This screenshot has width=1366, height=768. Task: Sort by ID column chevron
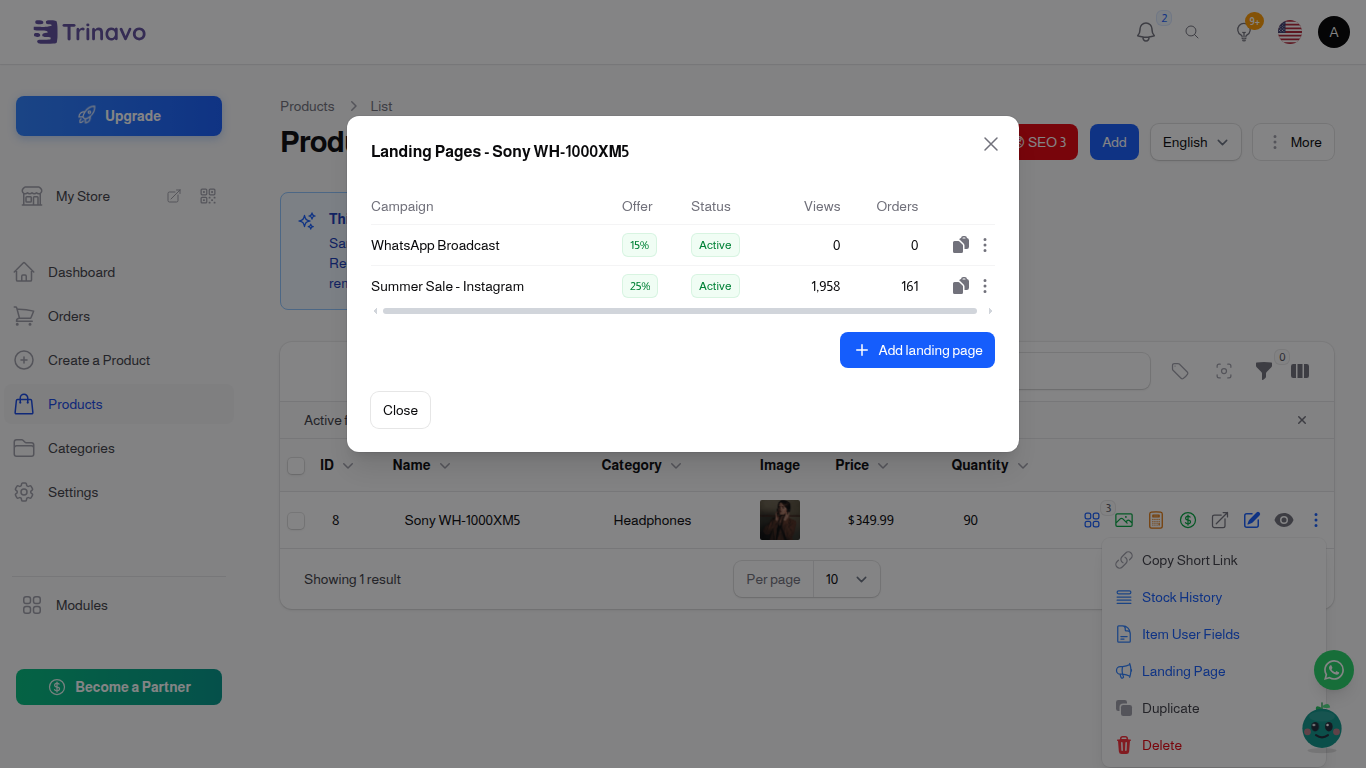[348, 466]
